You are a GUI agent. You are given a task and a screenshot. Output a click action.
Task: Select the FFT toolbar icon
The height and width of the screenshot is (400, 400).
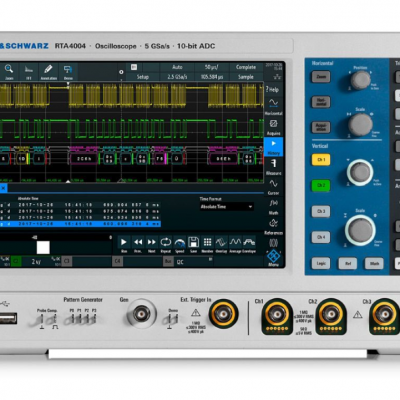(29, 71)
